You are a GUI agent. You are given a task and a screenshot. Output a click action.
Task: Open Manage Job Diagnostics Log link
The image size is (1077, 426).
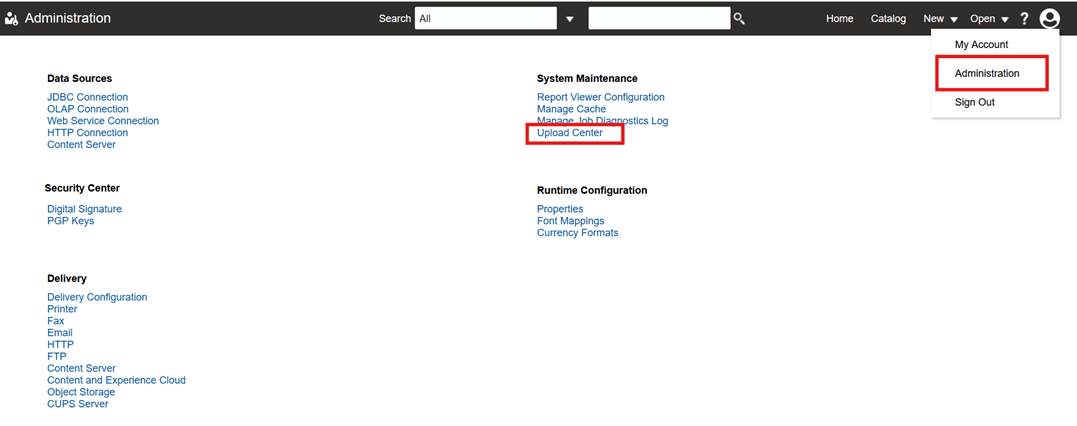pos(602,120)
